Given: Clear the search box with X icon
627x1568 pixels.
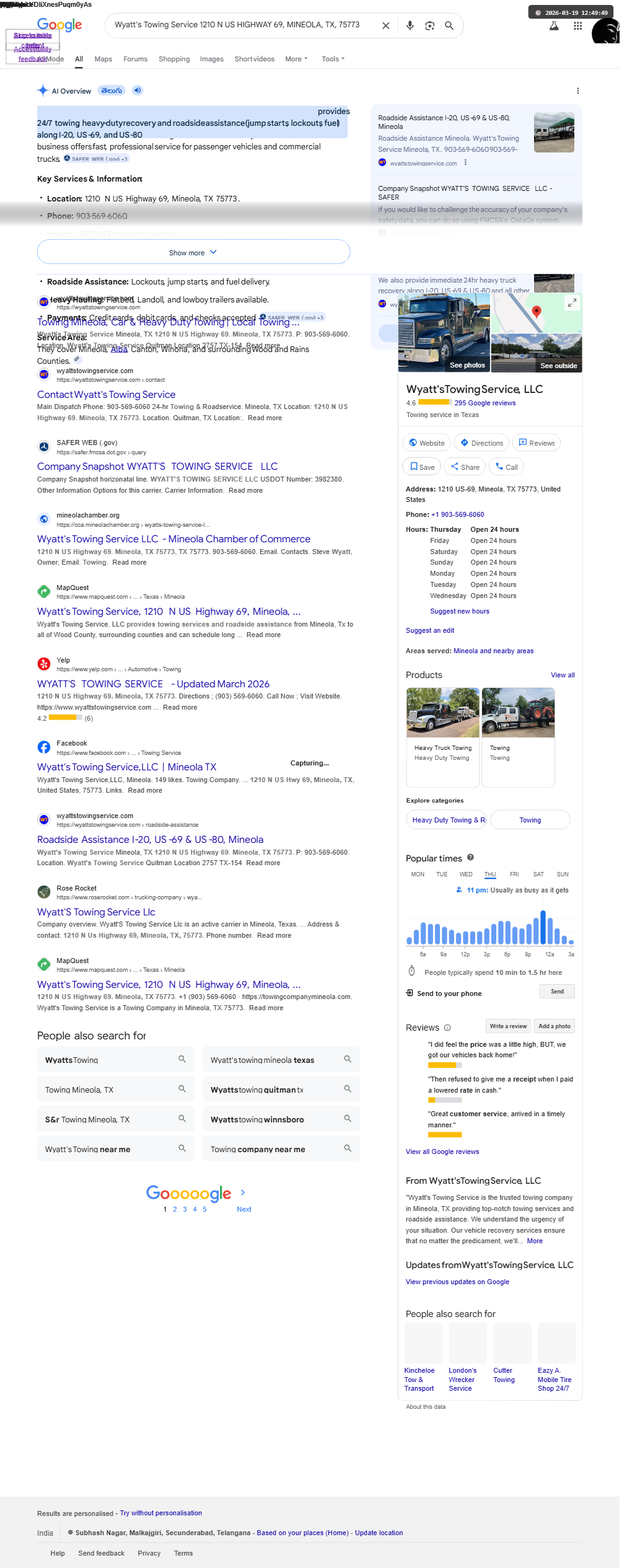Looking at the screenshot, I should tap(385, 25).
